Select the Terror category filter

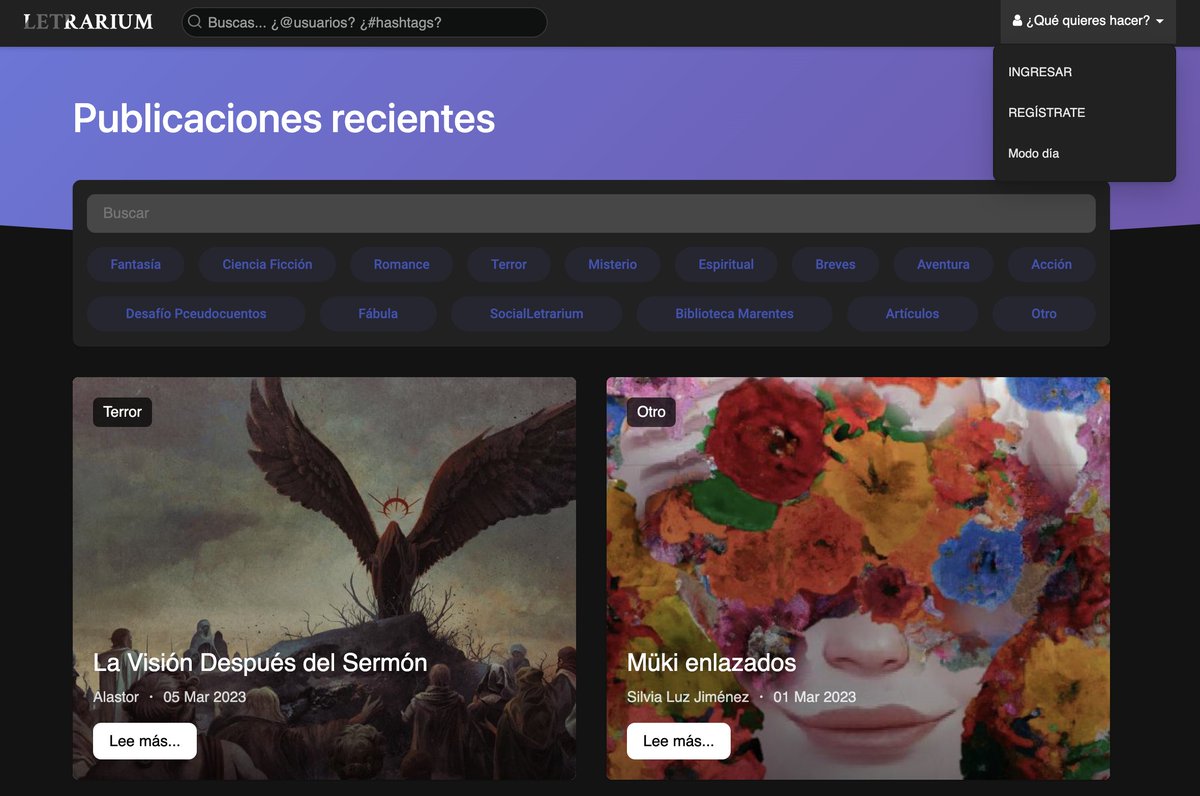tap(508, 264)
